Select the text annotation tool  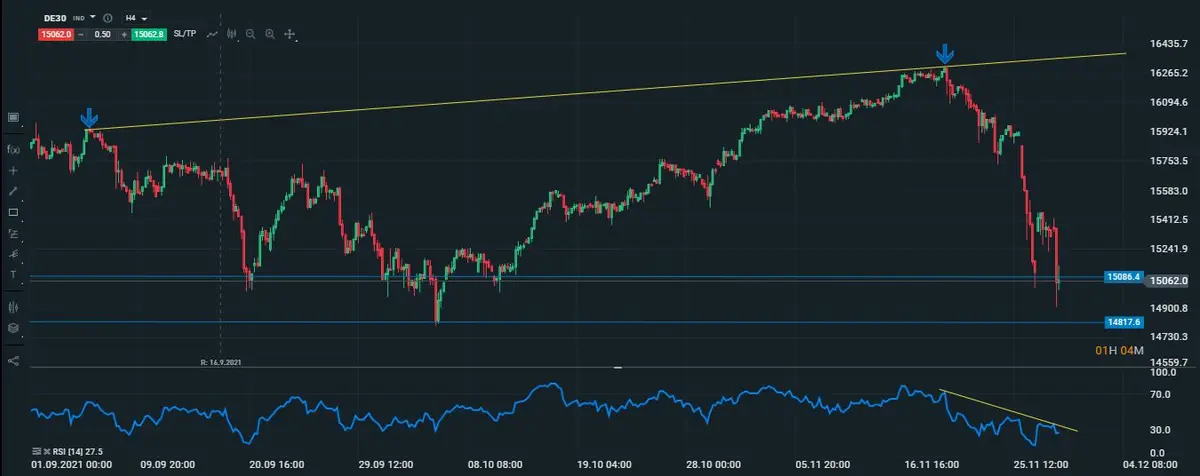[x=14, y=274]
